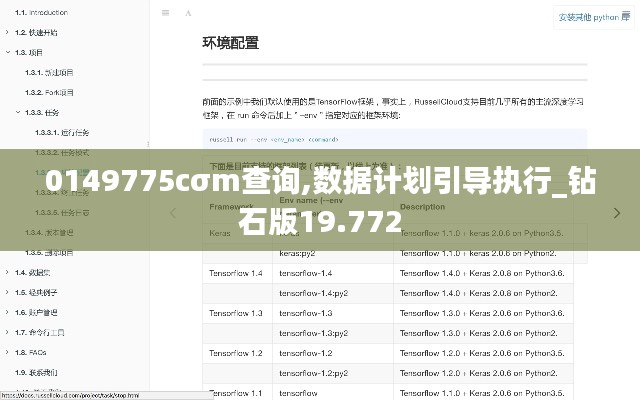
Task: Open the 1.4 sidebar entry
Action: [33, 273]
